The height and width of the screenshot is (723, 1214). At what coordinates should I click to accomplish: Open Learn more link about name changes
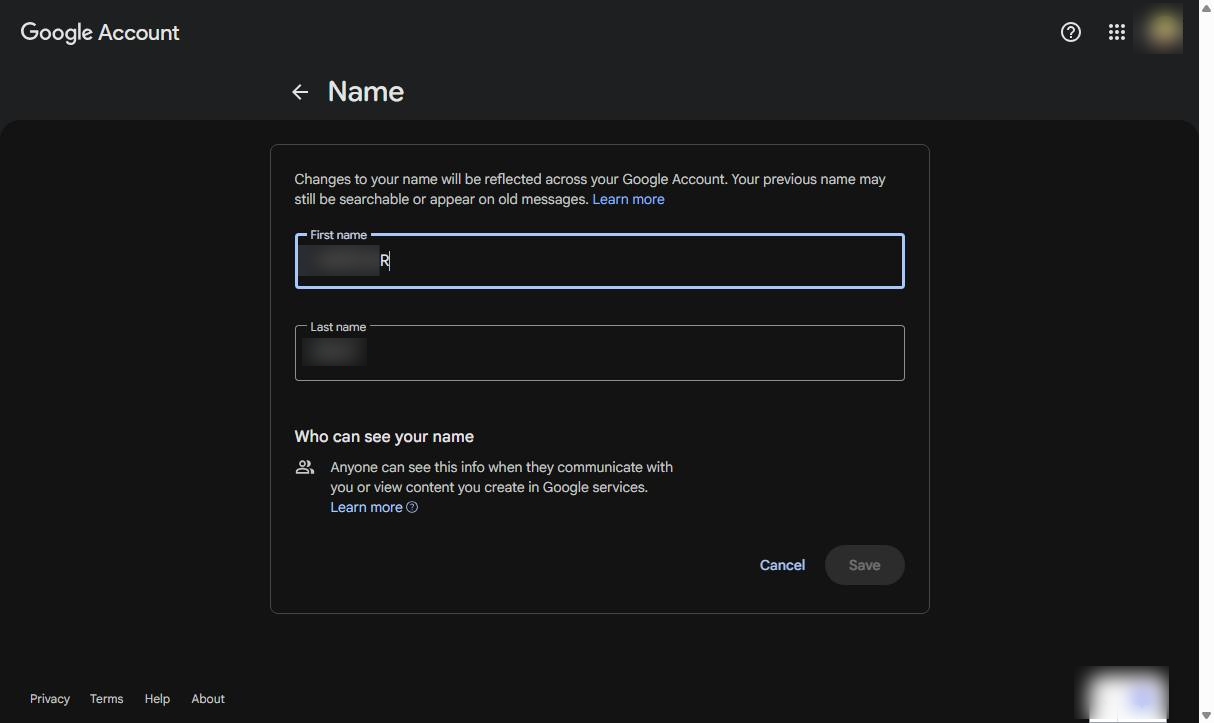[x=628, y=199]
